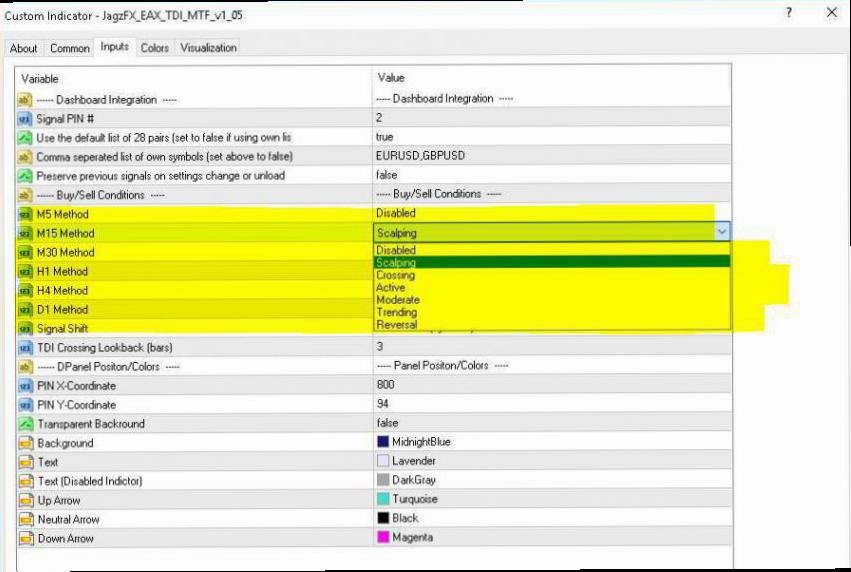This screenshot has height=572, width=851.
Task: Collapse the M15 Method dropdown arrow
Action: pyautogui.click(x=722, y=232)
